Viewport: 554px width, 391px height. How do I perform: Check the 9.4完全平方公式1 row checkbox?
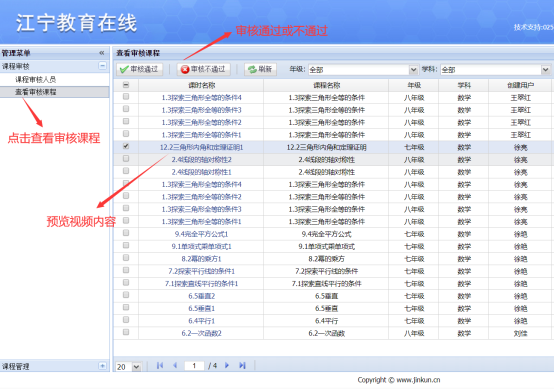click(126, 233)
